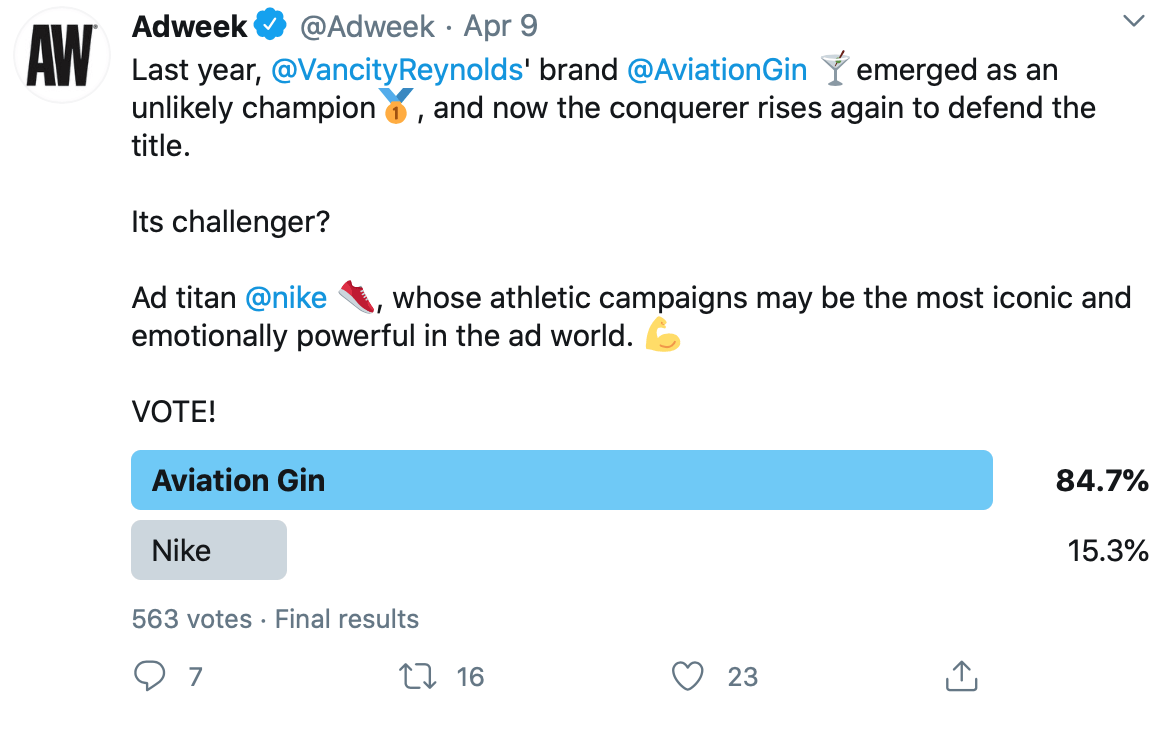Screen dimensions: 1165x729
Task: Click the blue verified badge next to Adweek
Action: (x=268, y=25)
